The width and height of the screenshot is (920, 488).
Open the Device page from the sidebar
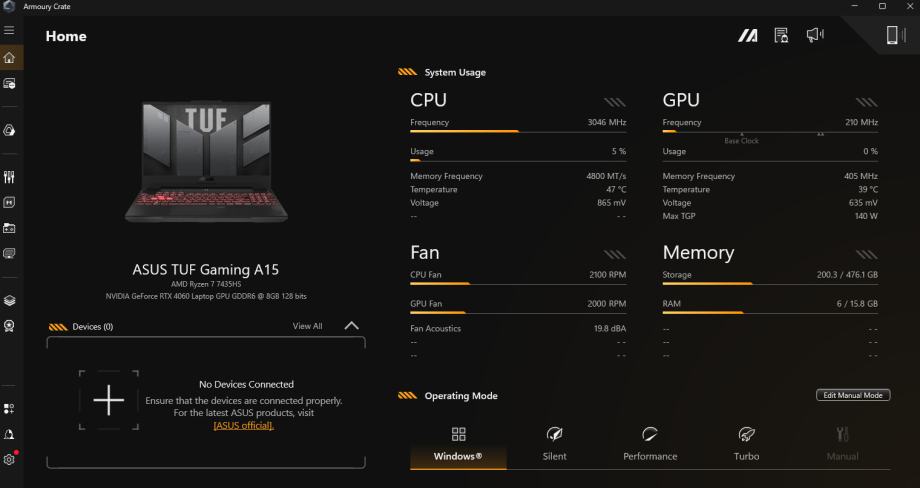click(x=9, y=84)
